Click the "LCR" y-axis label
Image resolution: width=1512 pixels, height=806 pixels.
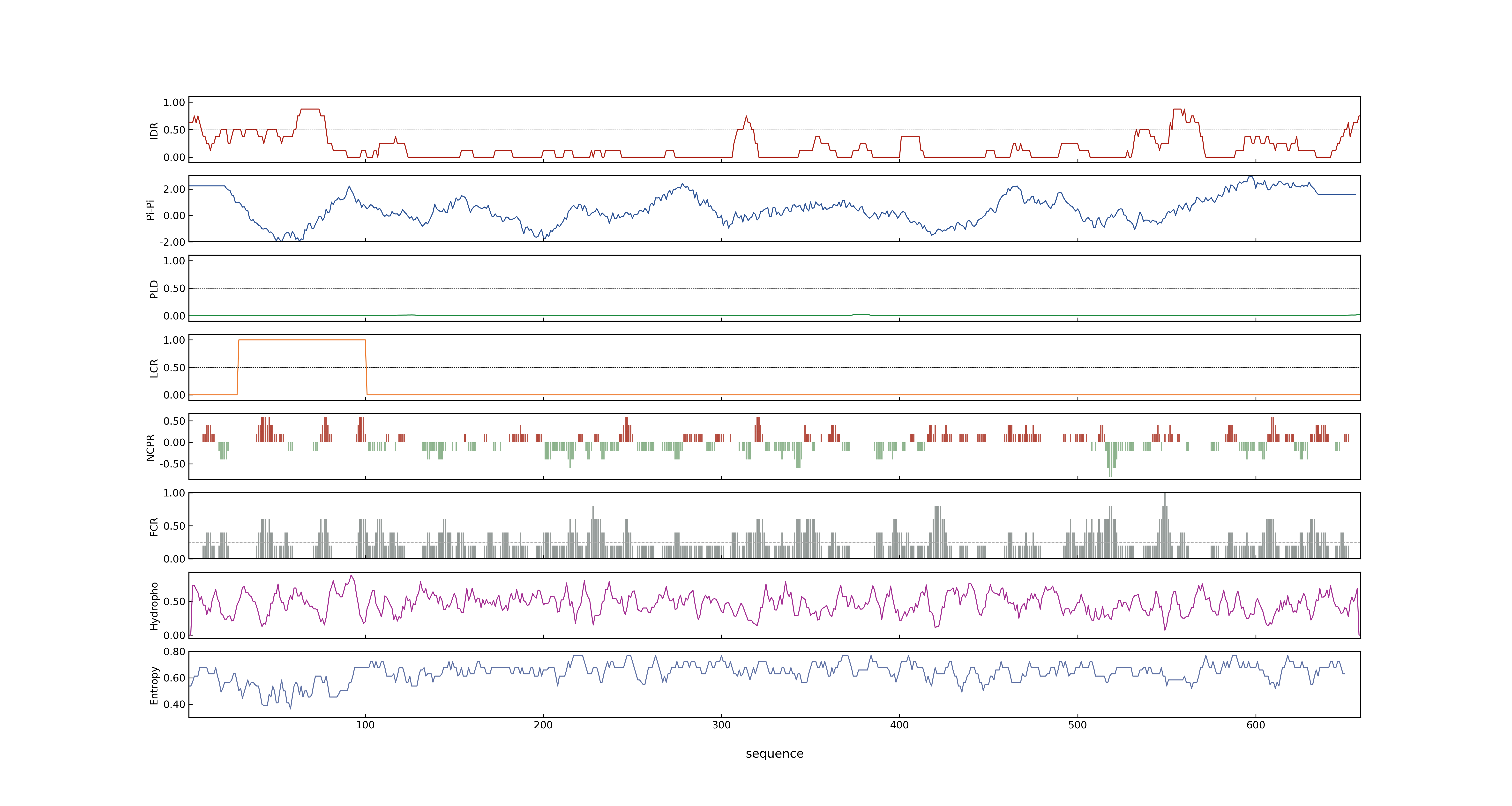(154, 368)
